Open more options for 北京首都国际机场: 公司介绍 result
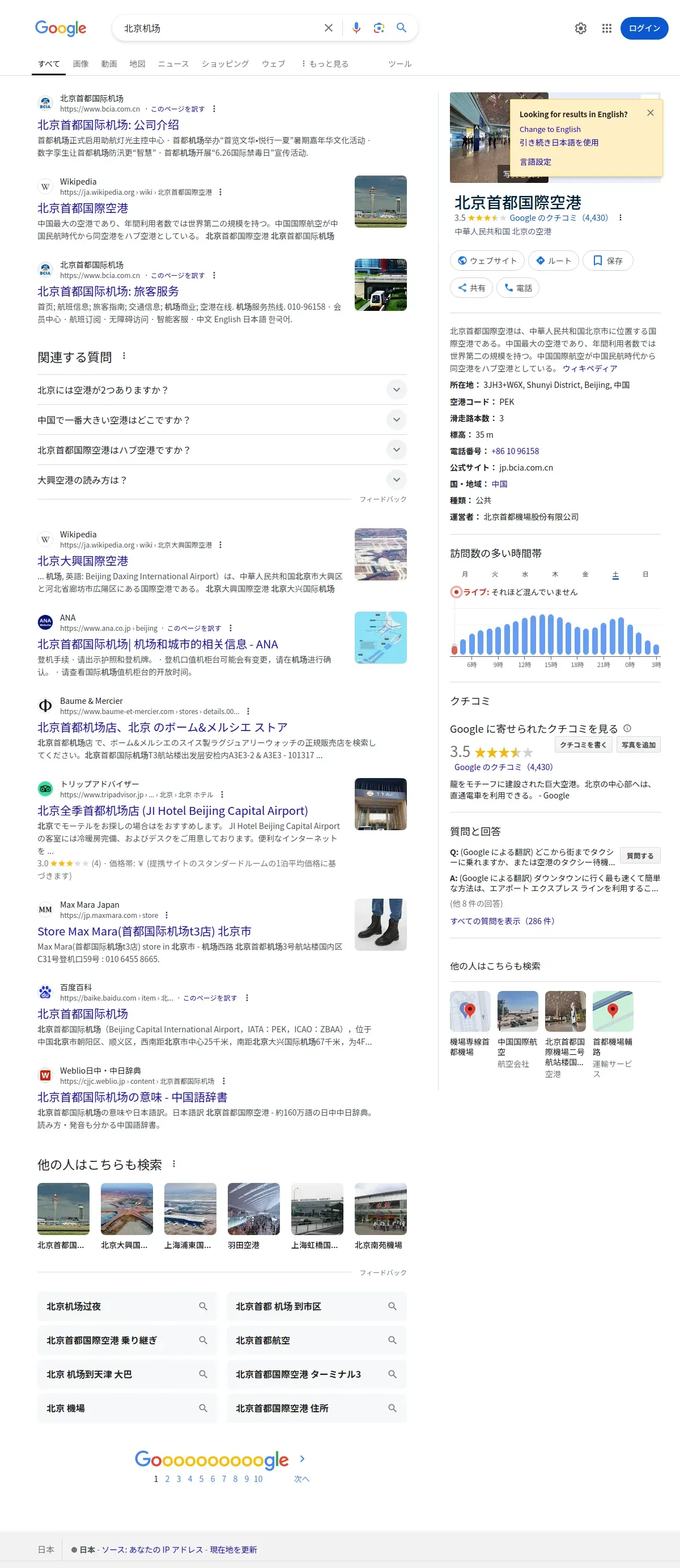Viewport: 680px width, 1568px height. coord(214,109)
